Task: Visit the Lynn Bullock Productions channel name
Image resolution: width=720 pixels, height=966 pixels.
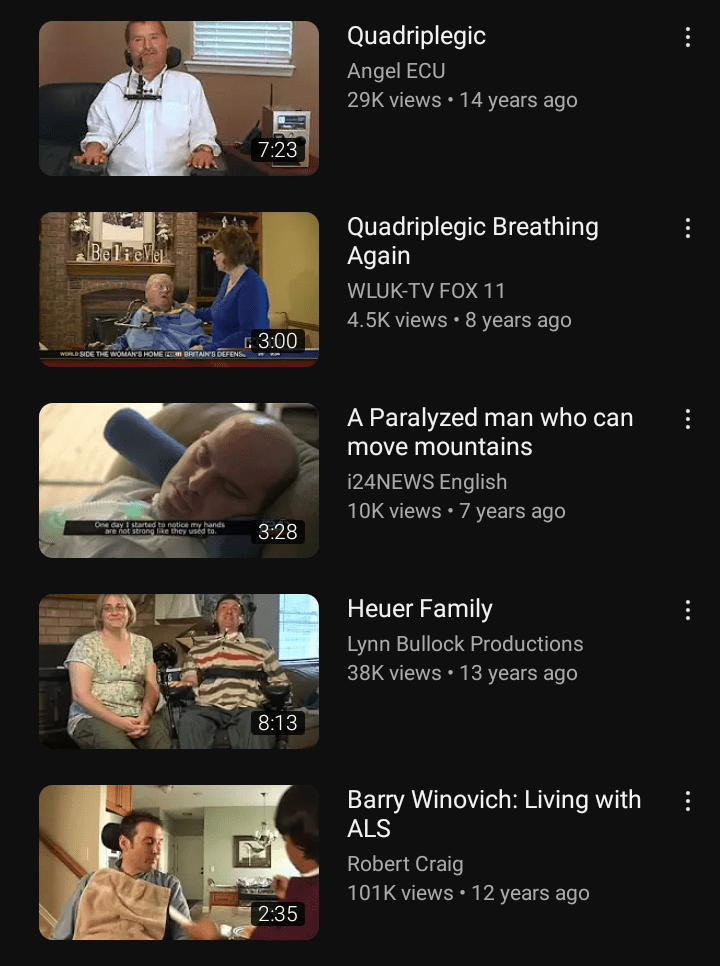Action: [465, 644]
